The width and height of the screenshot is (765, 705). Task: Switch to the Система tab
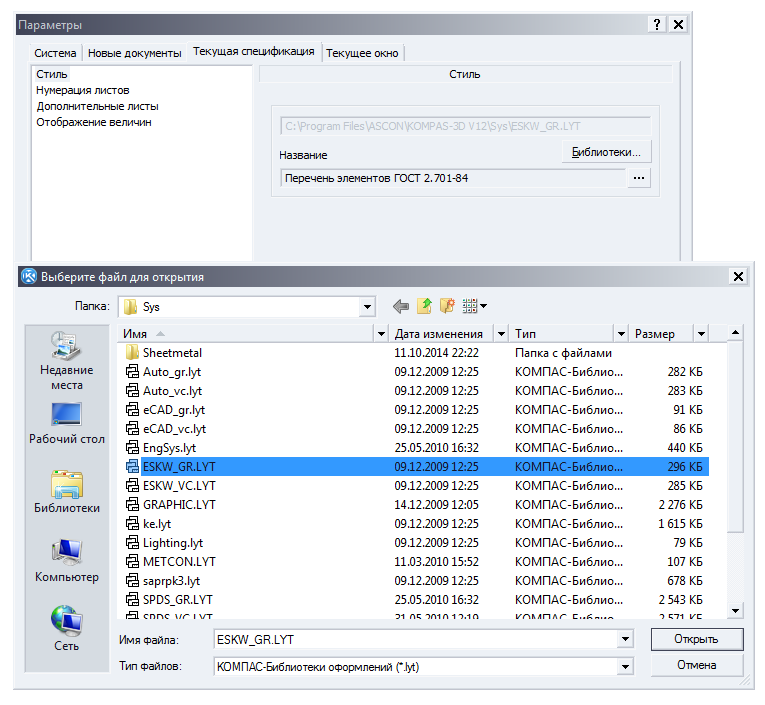(56, 53)
